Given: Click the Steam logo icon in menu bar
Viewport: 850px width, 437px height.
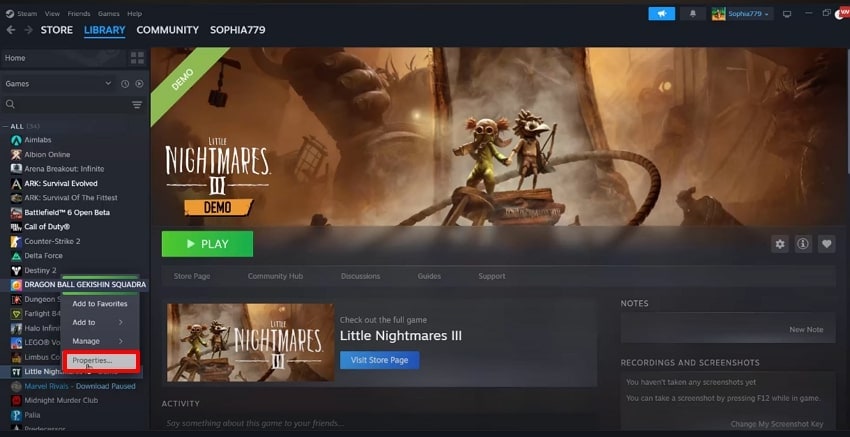Looking at the screenshot, I should pyautogui.click(x=10, y=14).
